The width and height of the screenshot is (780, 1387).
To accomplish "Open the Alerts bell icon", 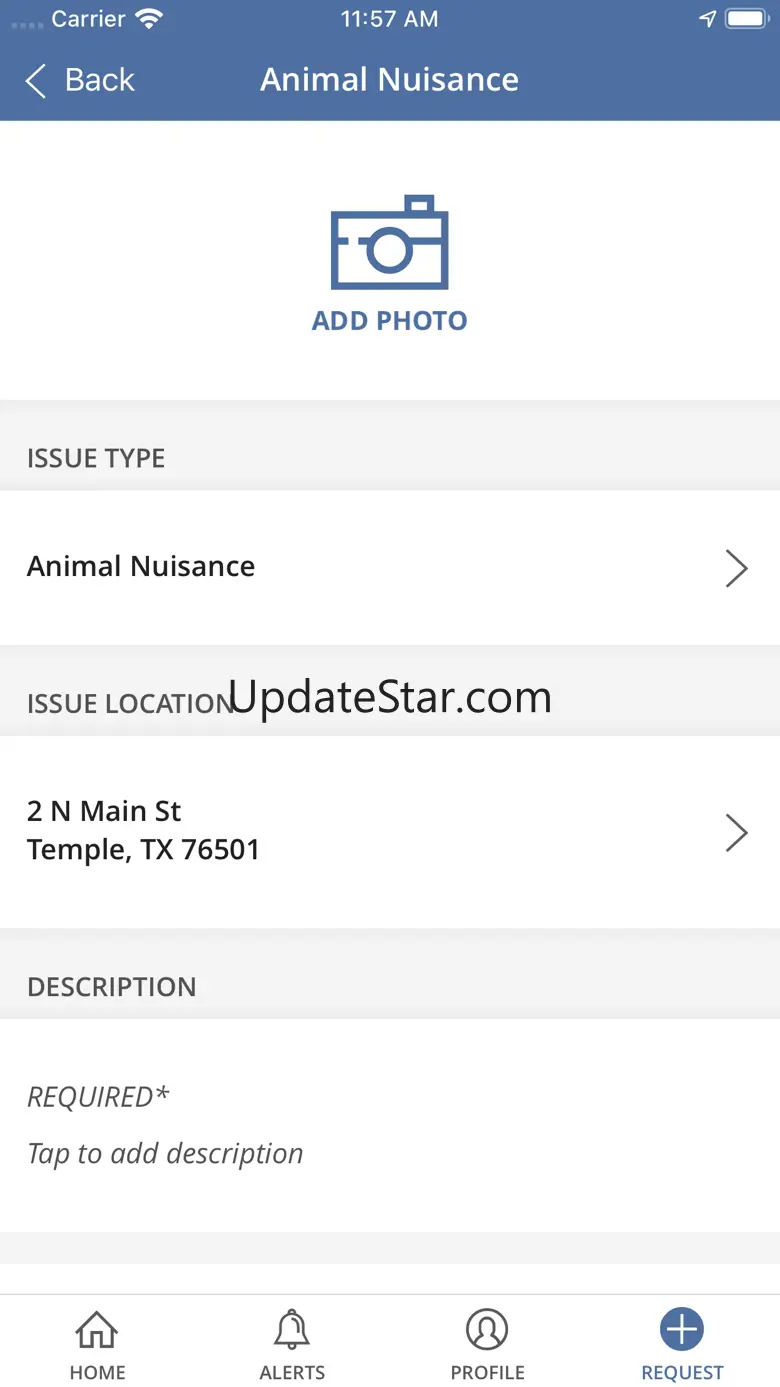I will click(292, 1330).
